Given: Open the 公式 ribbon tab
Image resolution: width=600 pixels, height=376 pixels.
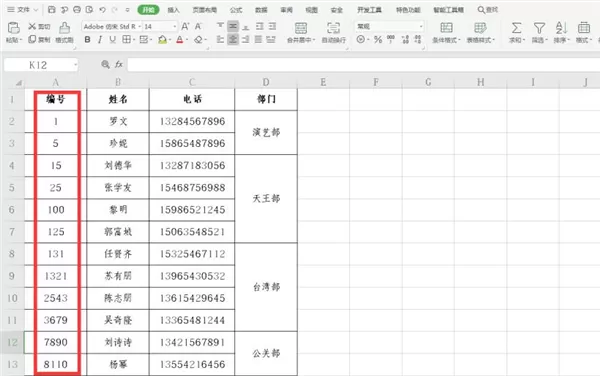Looking at the screenshot, I should click(236, 10).
